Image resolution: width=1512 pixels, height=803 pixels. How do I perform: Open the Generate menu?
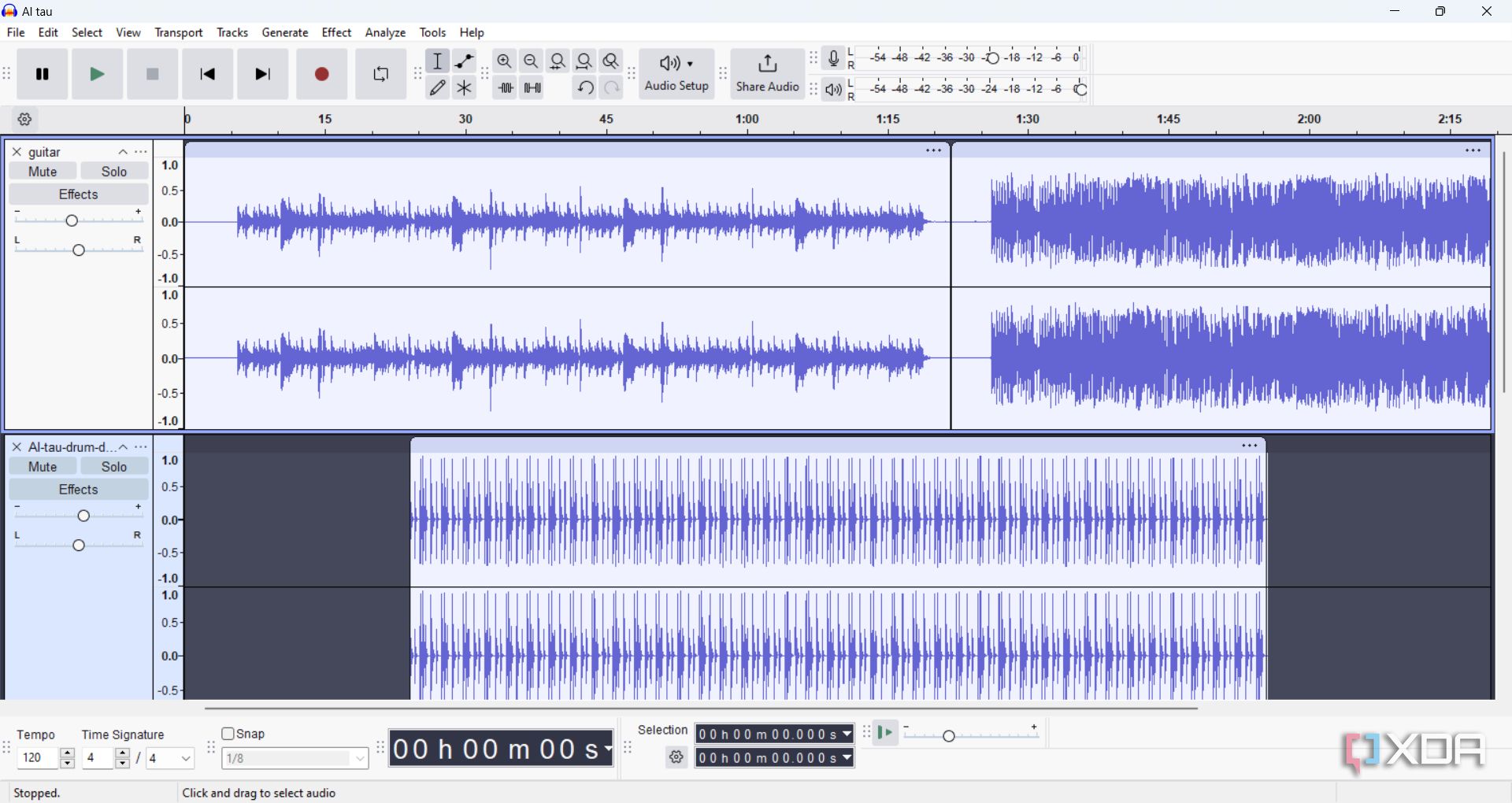click(x=285, y=33)
